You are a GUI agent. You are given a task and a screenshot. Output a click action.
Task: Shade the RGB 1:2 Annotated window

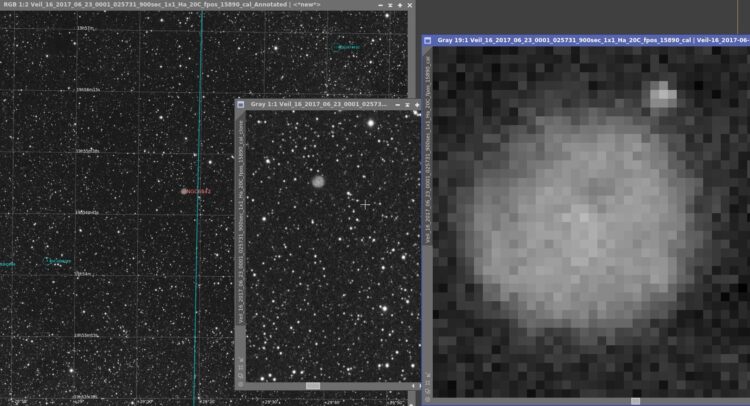[390, 5]
